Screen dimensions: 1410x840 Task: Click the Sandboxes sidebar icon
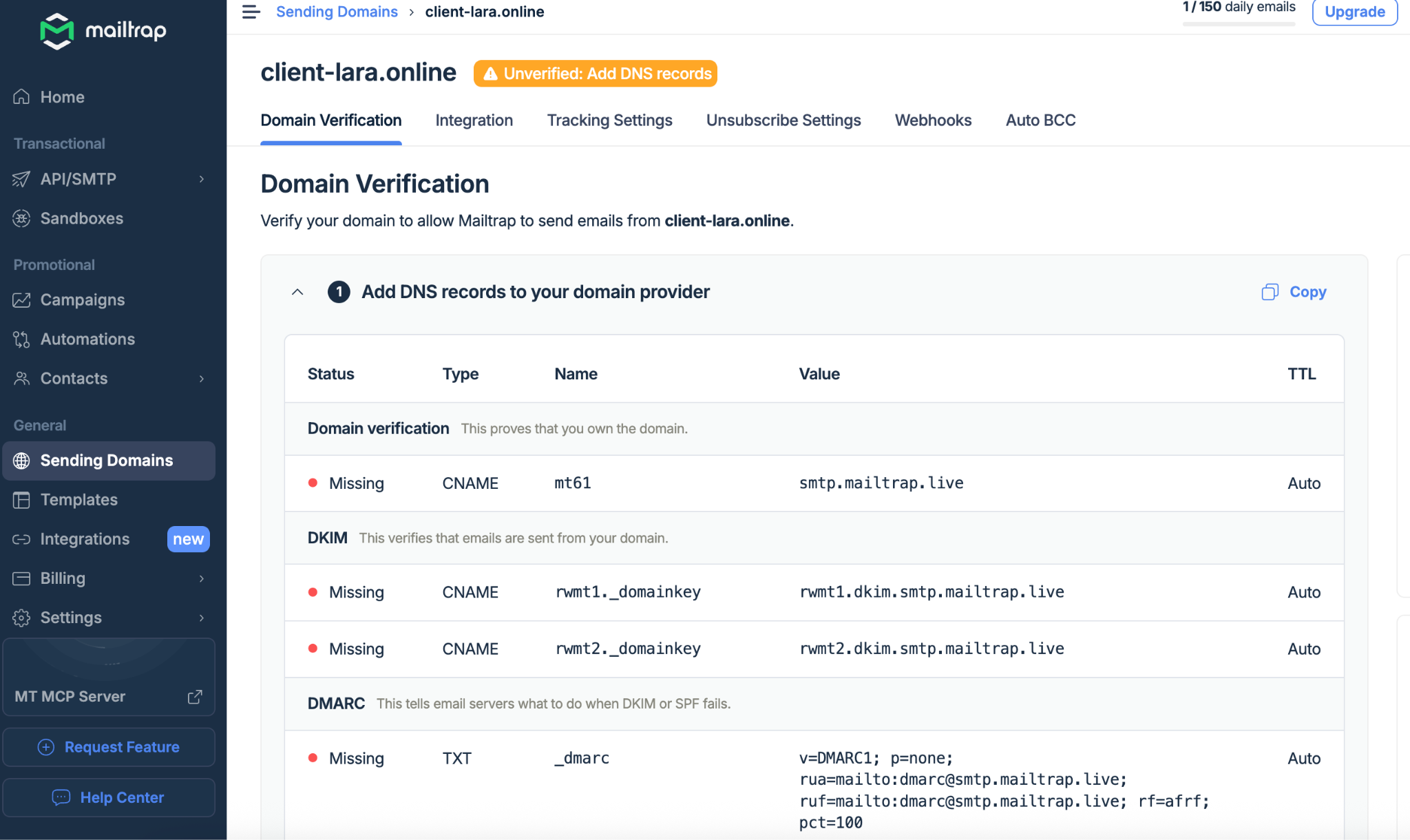(21, 218)
